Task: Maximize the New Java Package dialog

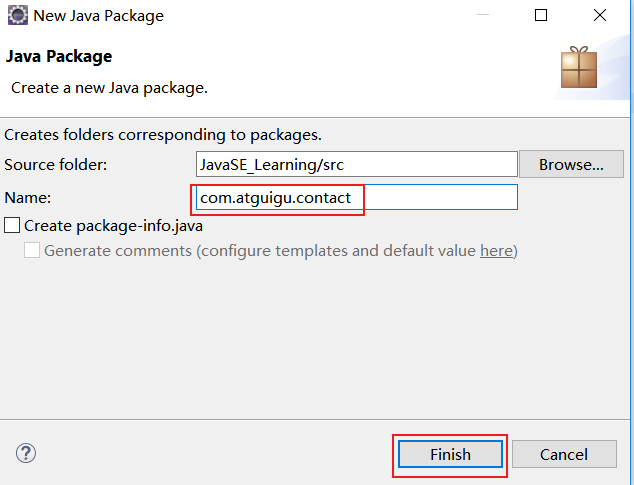Action: 541,15
